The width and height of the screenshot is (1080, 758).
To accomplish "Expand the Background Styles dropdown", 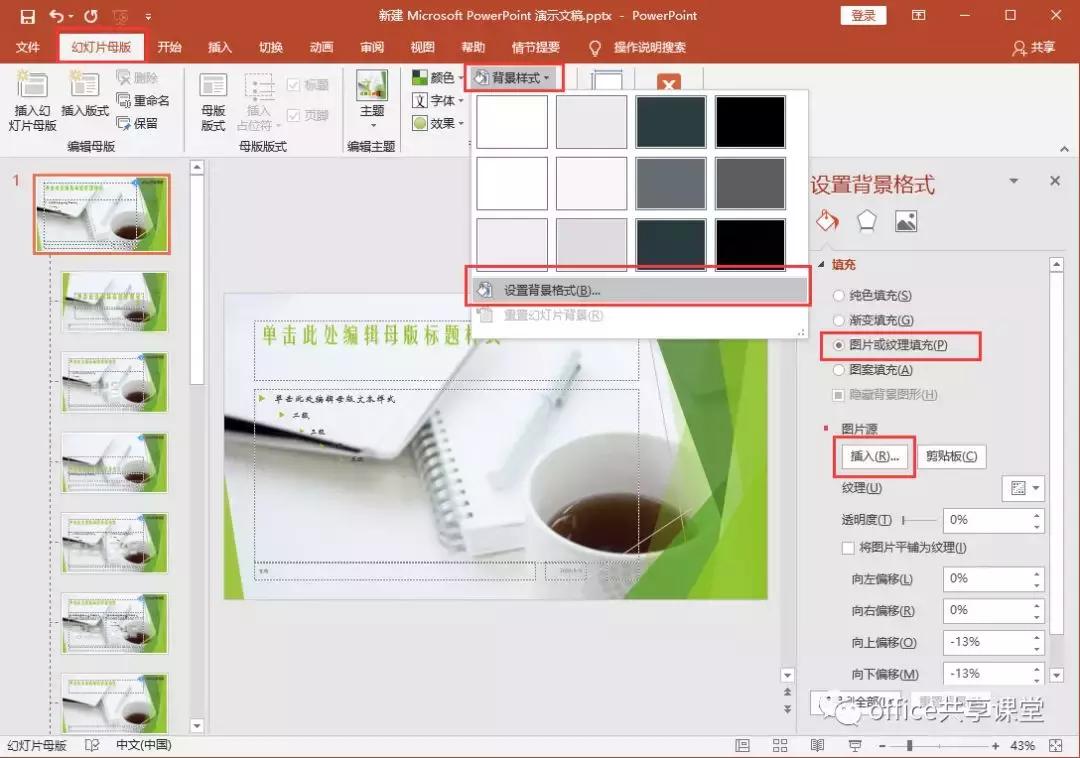I will click(x=514, y=77).
